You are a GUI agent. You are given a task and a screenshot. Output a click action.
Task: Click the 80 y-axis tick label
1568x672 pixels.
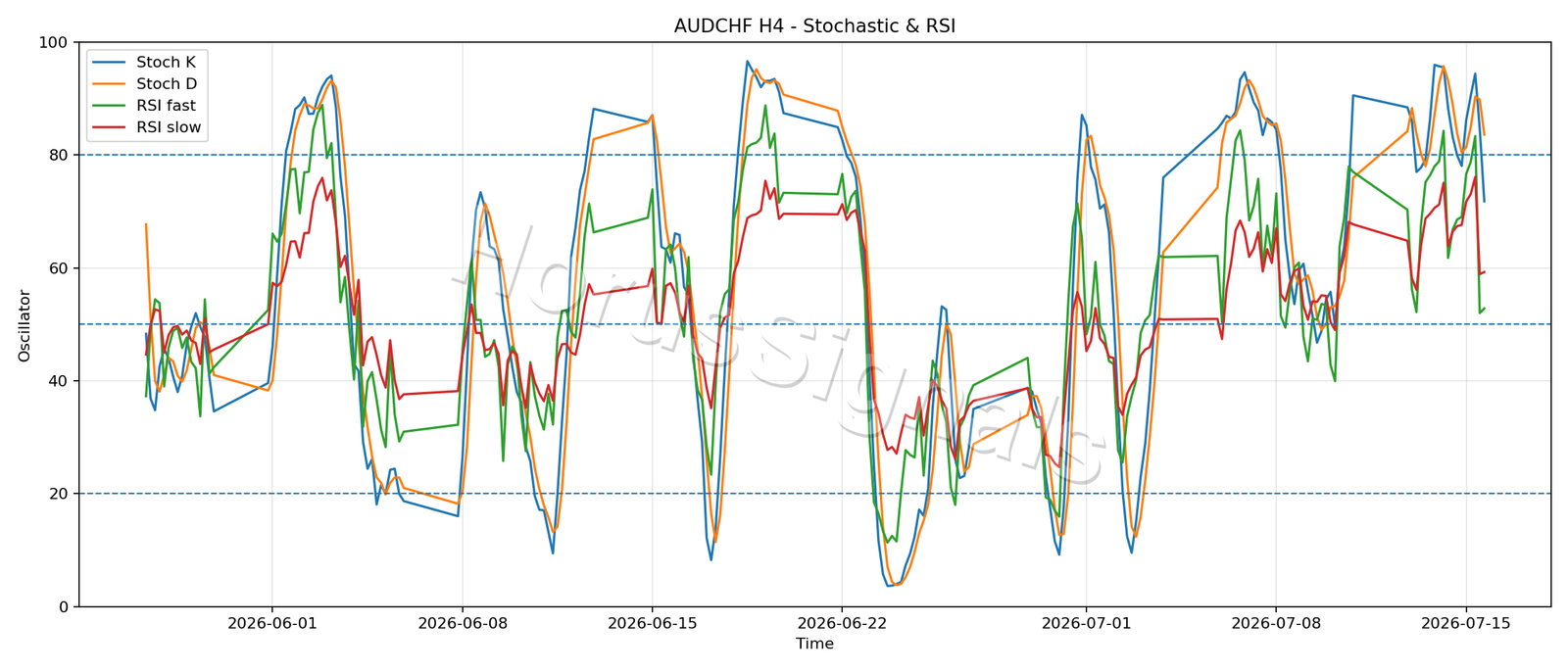59,155
